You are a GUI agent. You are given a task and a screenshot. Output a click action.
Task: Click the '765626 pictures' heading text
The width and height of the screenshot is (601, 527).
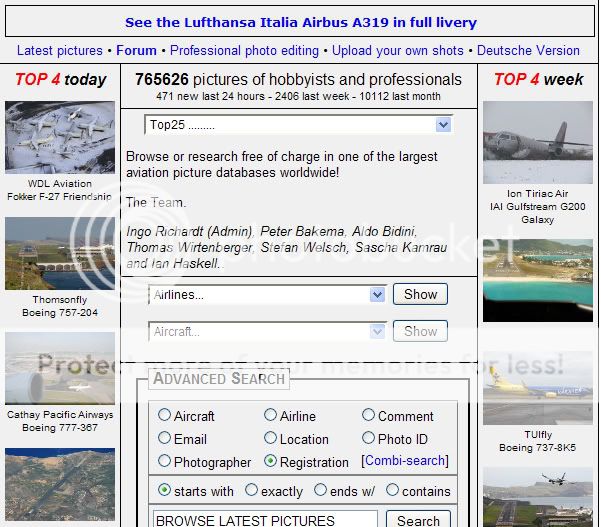(x=298, y=80)
